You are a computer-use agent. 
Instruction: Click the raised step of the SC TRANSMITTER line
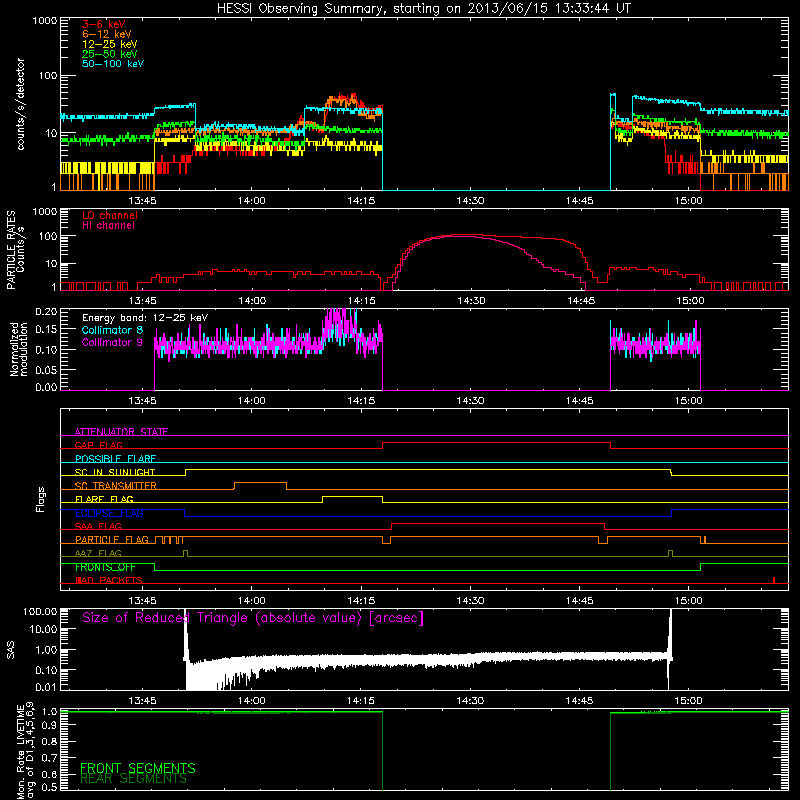pos(260,483)
